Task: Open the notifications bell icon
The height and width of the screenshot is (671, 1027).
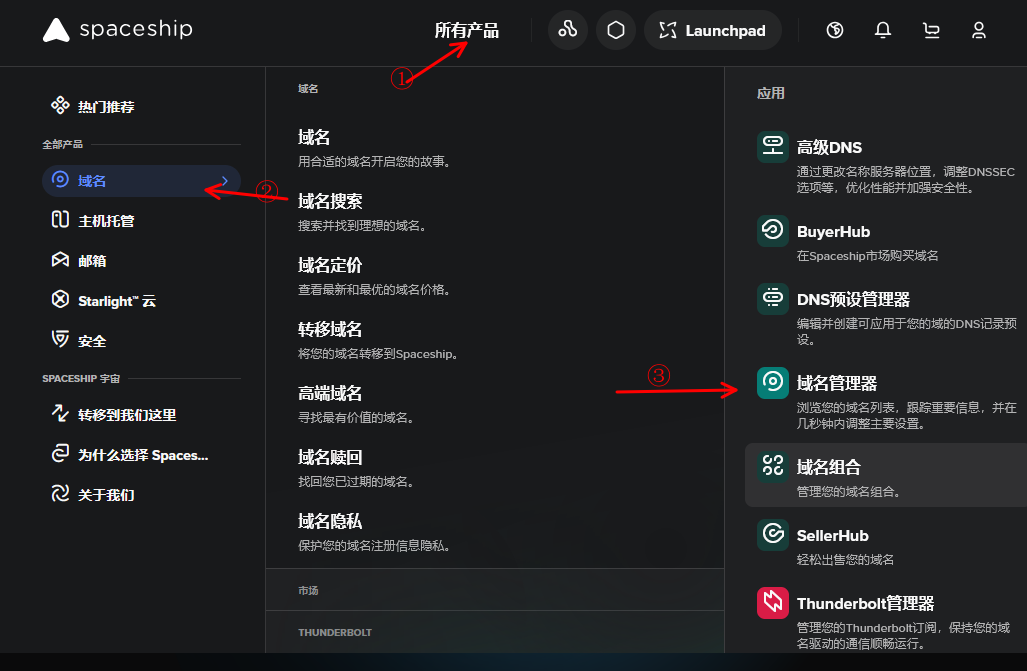Action: click(883, 31)
